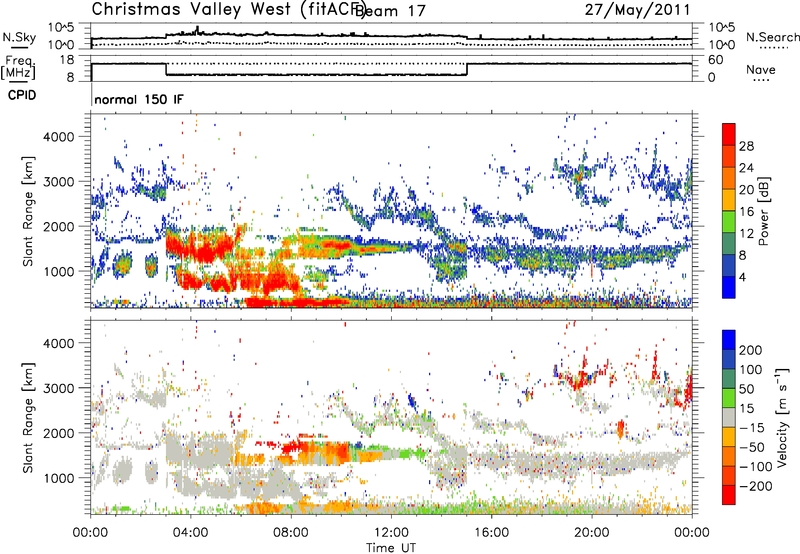Click the 08:00 time tick label

click(291, 533)
